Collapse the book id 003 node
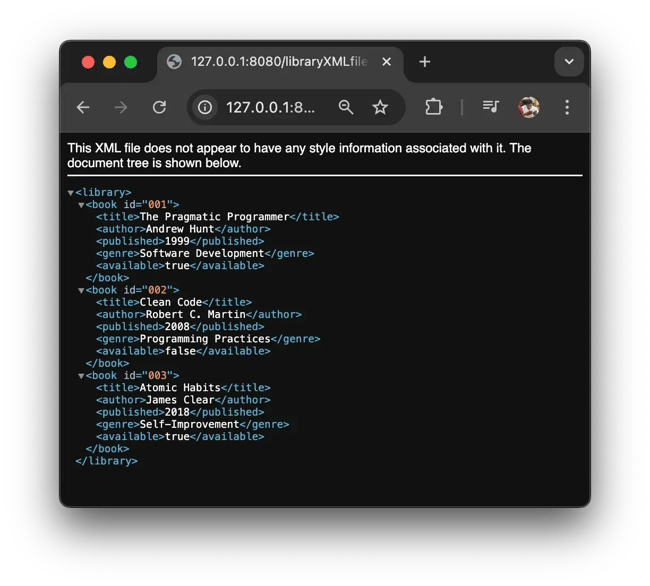650x586 pixels. pos(81,375)
